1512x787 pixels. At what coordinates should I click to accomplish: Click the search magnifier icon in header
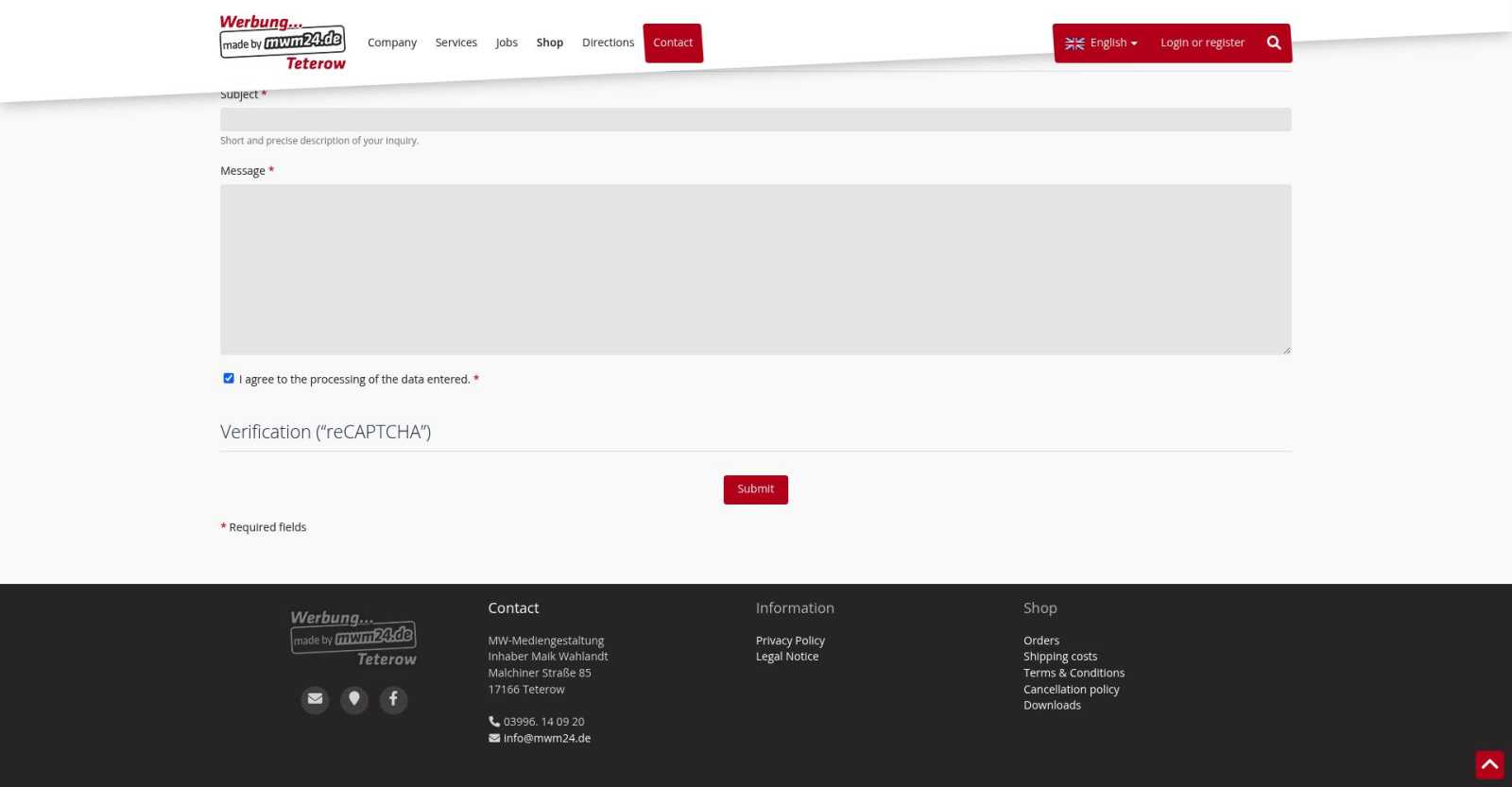pos(1273,43)
